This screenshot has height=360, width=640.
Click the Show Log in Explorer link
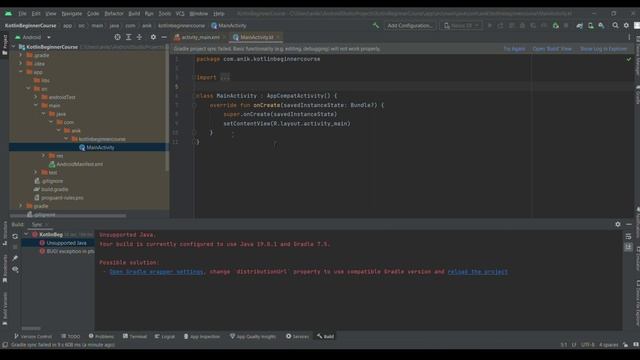[x=603, y=49]
